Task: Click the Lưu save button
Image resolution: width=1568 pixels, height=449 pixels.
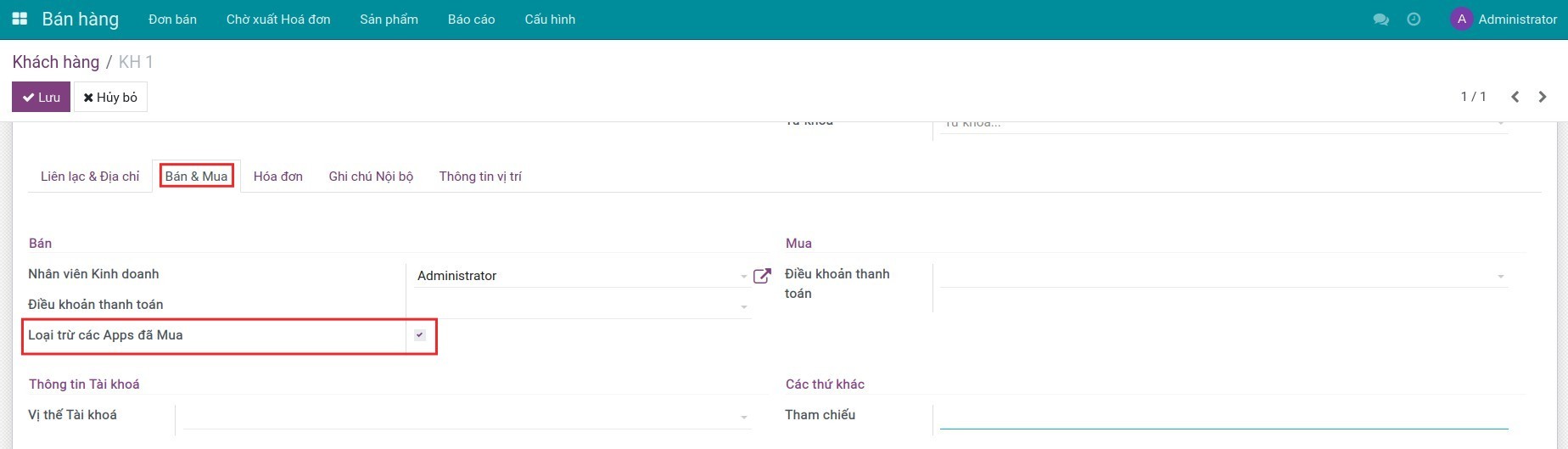Action: 41,97
